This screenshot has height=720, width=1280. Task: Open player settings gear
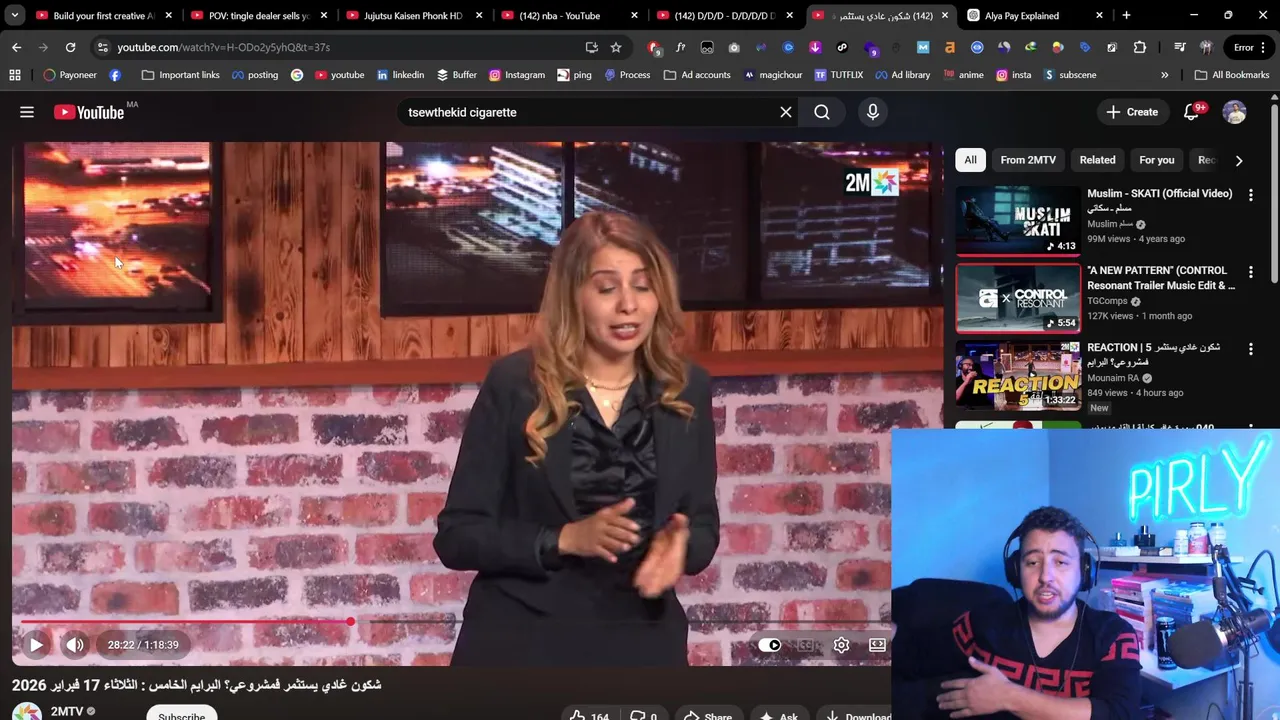coord(841,645)
